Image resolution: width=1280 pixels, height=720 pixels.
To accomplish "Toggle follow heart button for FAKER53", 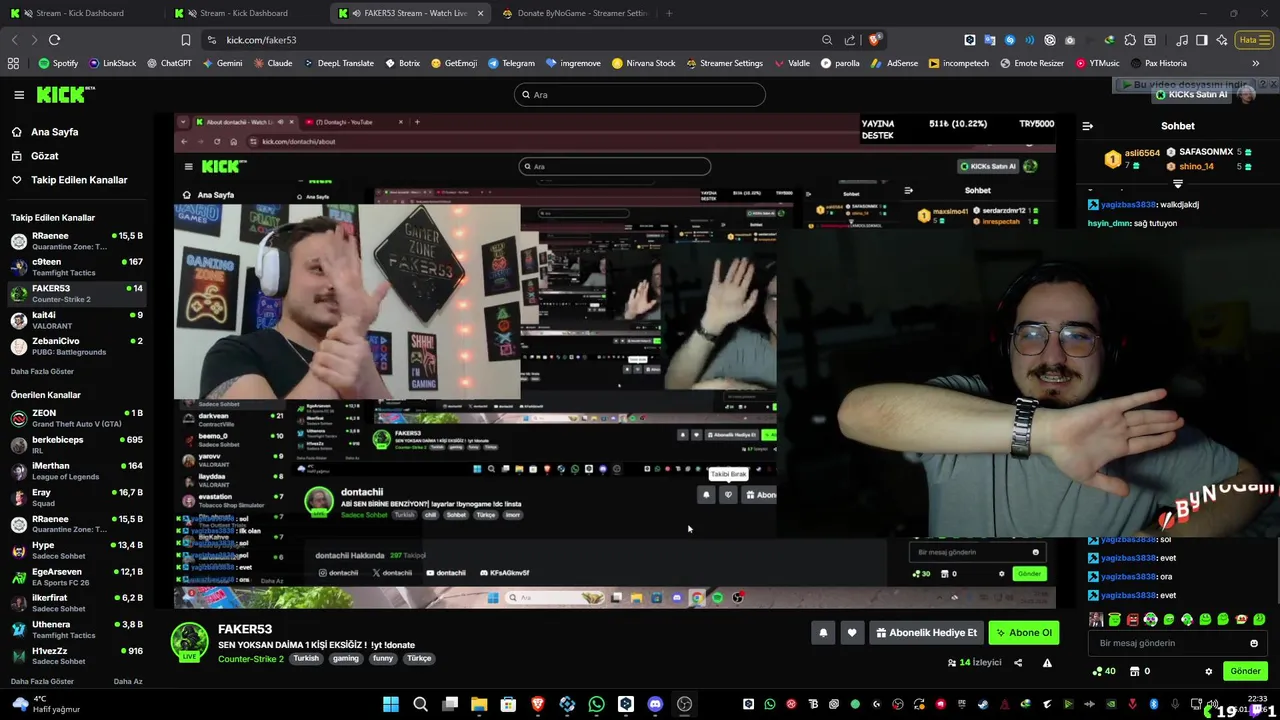I will (852, 633).
